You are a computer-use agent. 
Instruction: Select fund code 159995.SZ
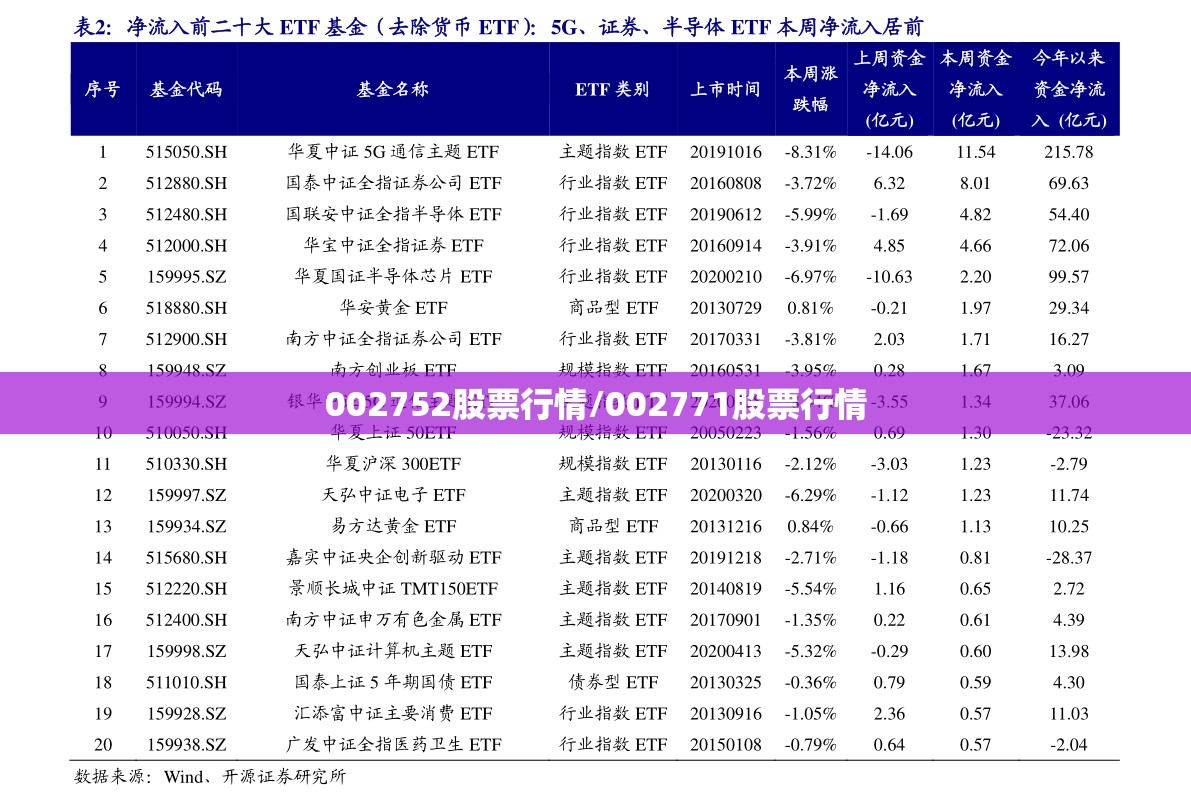pos(186,277)
